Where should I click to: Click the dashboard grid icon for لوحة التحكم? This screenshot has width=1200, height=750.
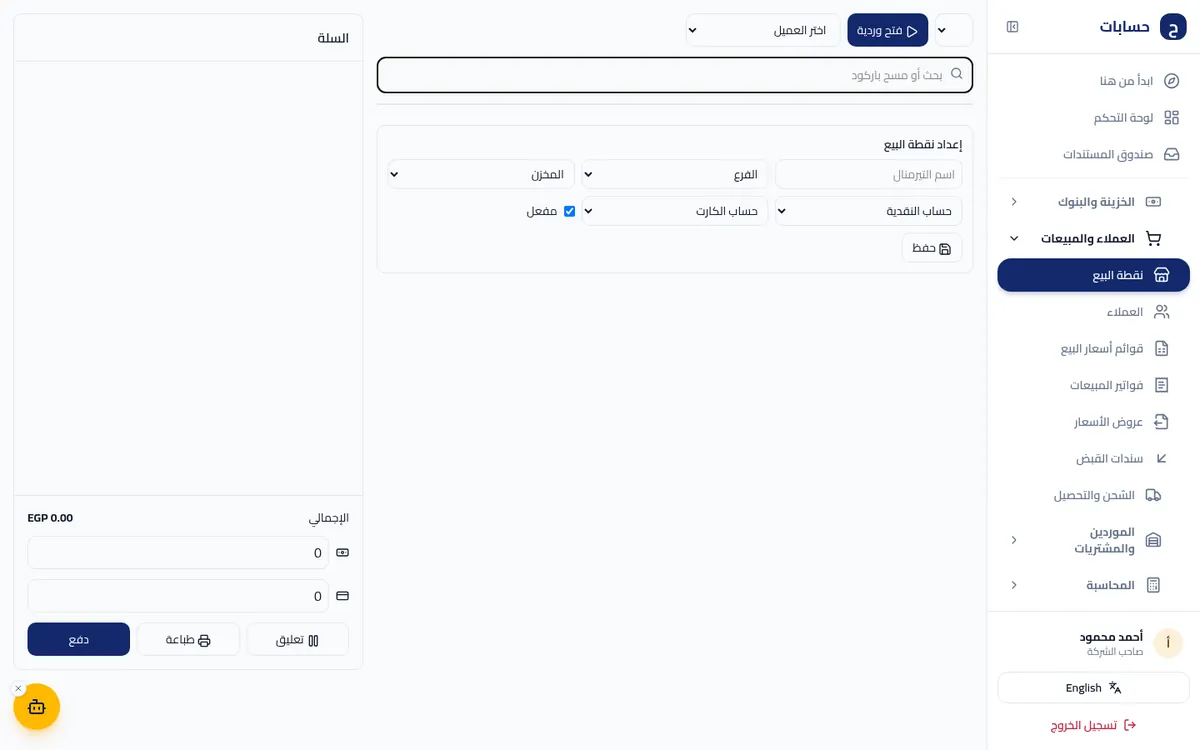click(x=1172, y=118)
